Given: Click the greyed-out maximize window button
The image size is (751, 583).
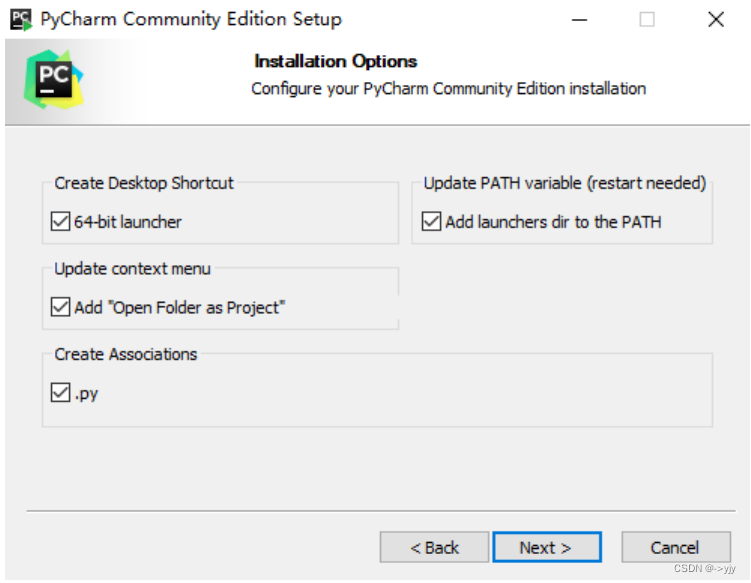Looking at the screenshot, I should [647, 20].
